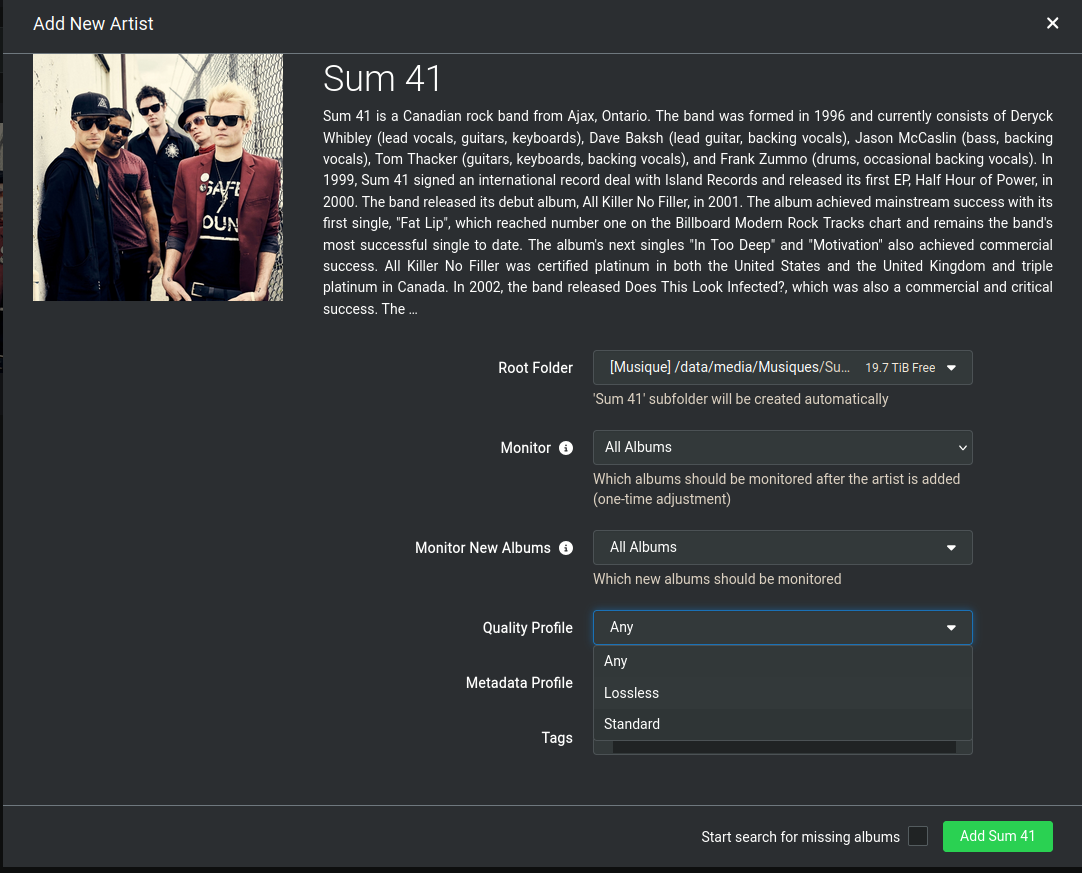Click the Root Folder caret arrow
Screen dimensions: 1082x873
coord(951,368)
